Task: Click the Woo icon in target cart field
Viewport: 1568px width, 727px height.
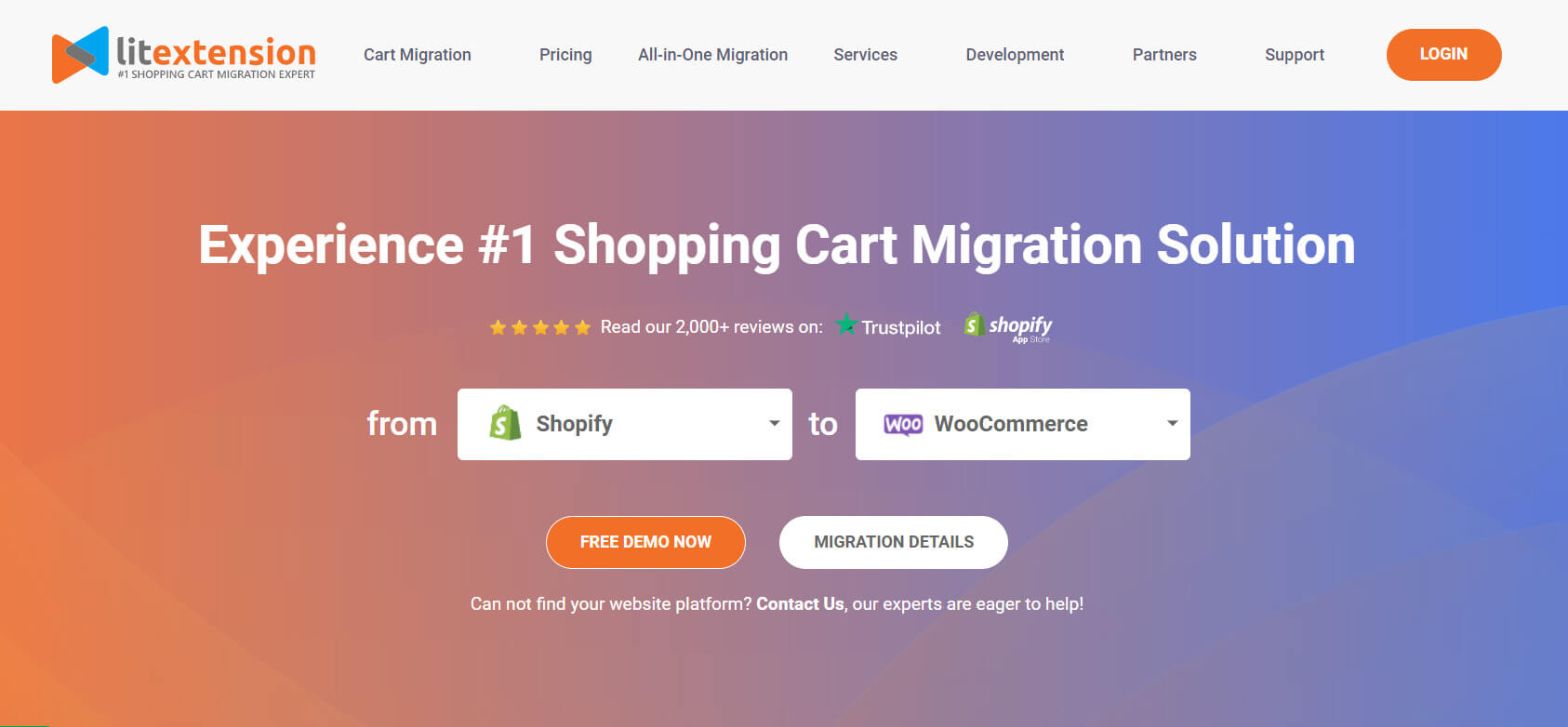Action: point(903,424)
